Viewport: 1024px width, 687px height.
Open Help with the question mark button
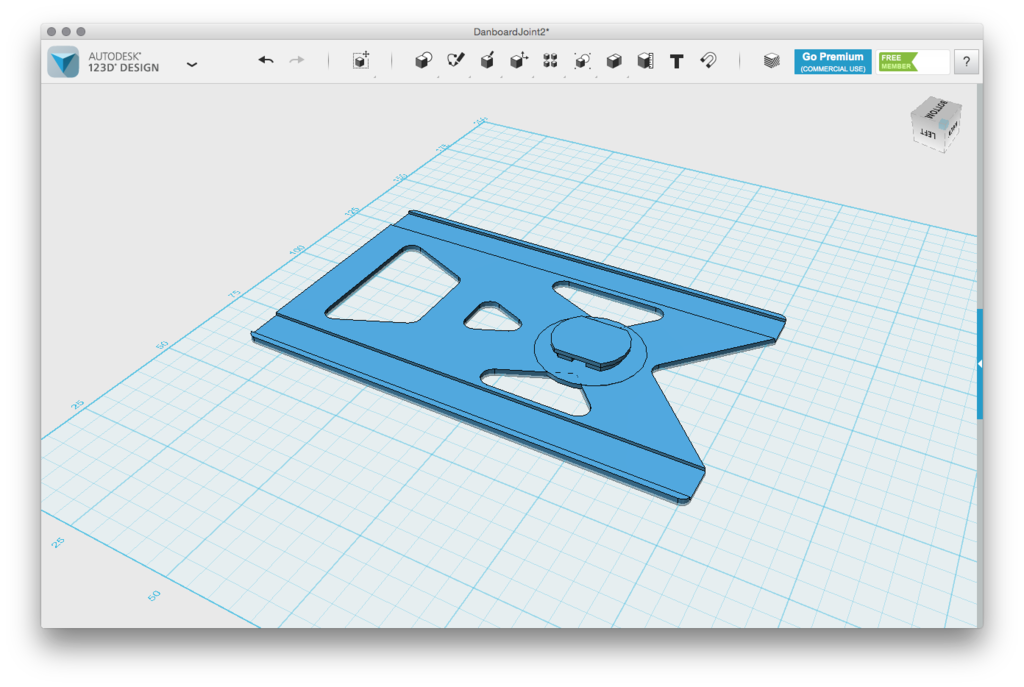point(966,62)
